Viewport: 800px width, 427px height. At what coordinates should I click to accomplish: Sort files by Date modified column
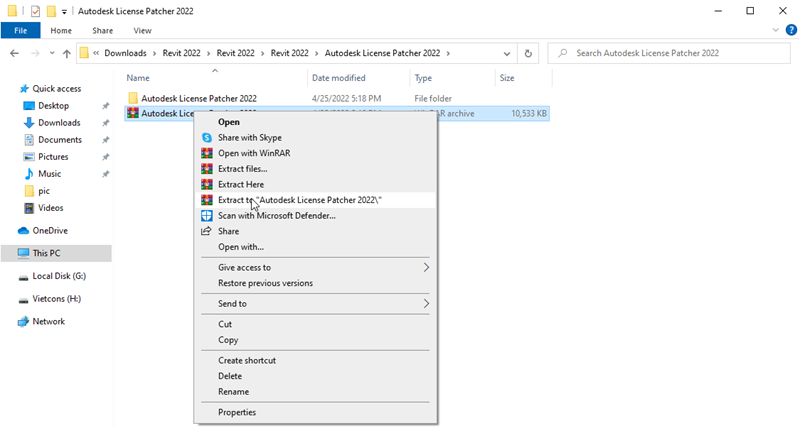(x=338, y=77)
